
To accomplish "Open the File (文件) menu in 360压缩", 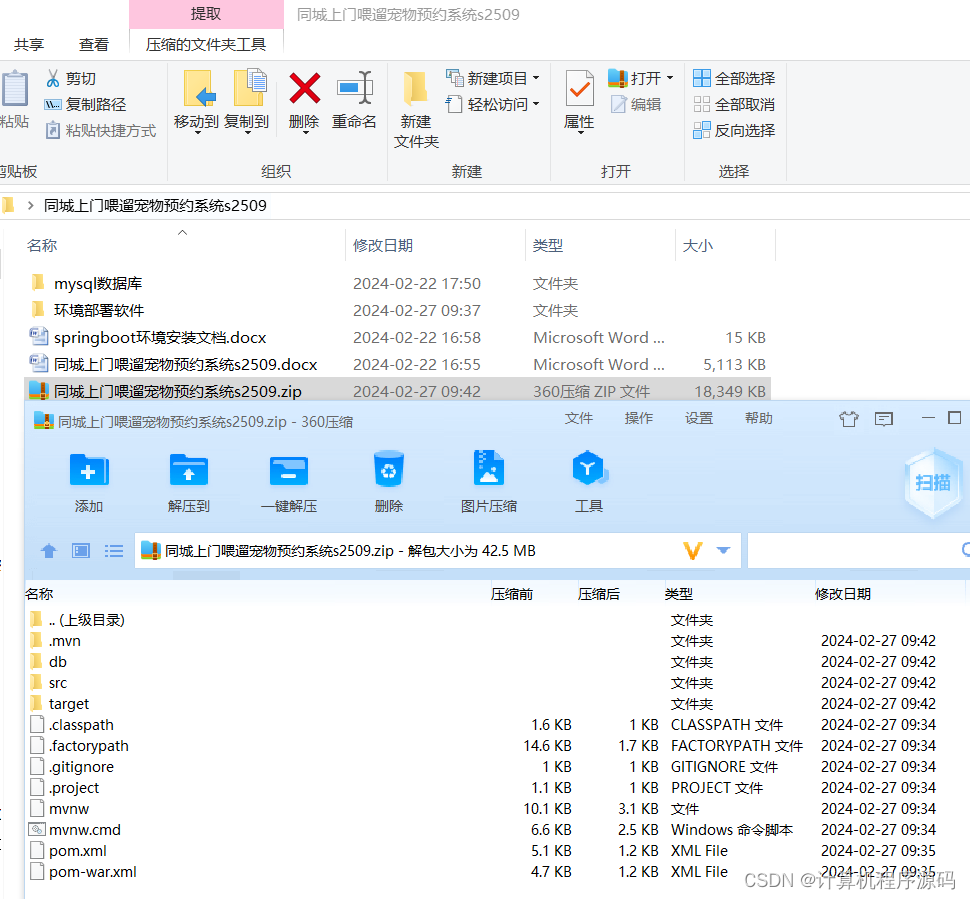I will click(x=579, y=419).
